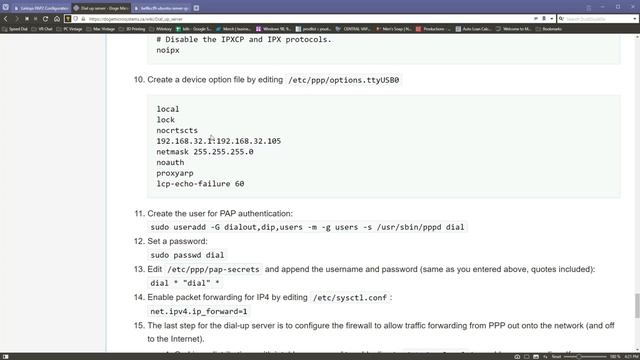Image resolution: width=640 pixels, height=360 pixels.
Task: Open the 3D Printing bookmarks folder
Action: pyautogui.click(x=132, y=29)
